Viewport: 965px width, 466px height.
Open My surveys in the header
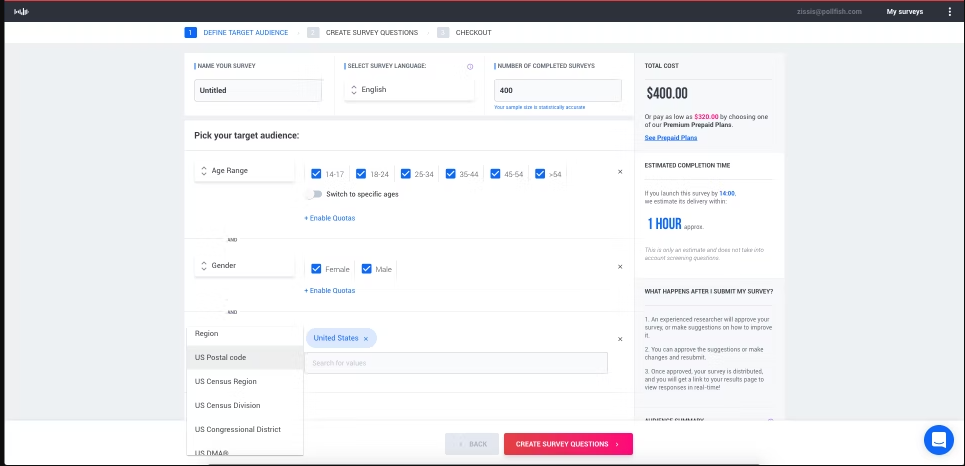(x=905, y=12)
